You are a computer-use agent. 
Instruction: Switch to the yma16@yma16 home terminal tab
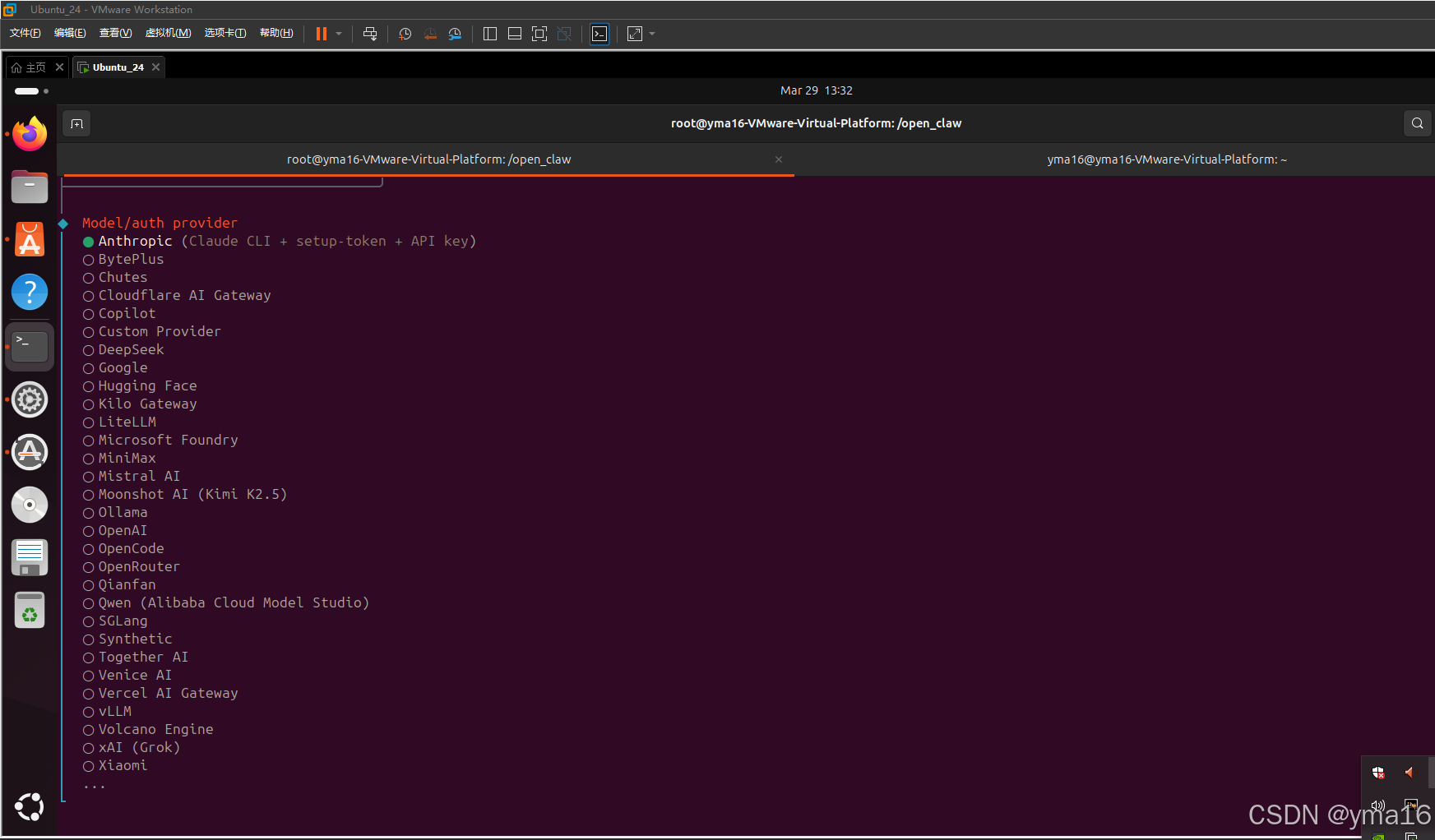coord(1167,159)
